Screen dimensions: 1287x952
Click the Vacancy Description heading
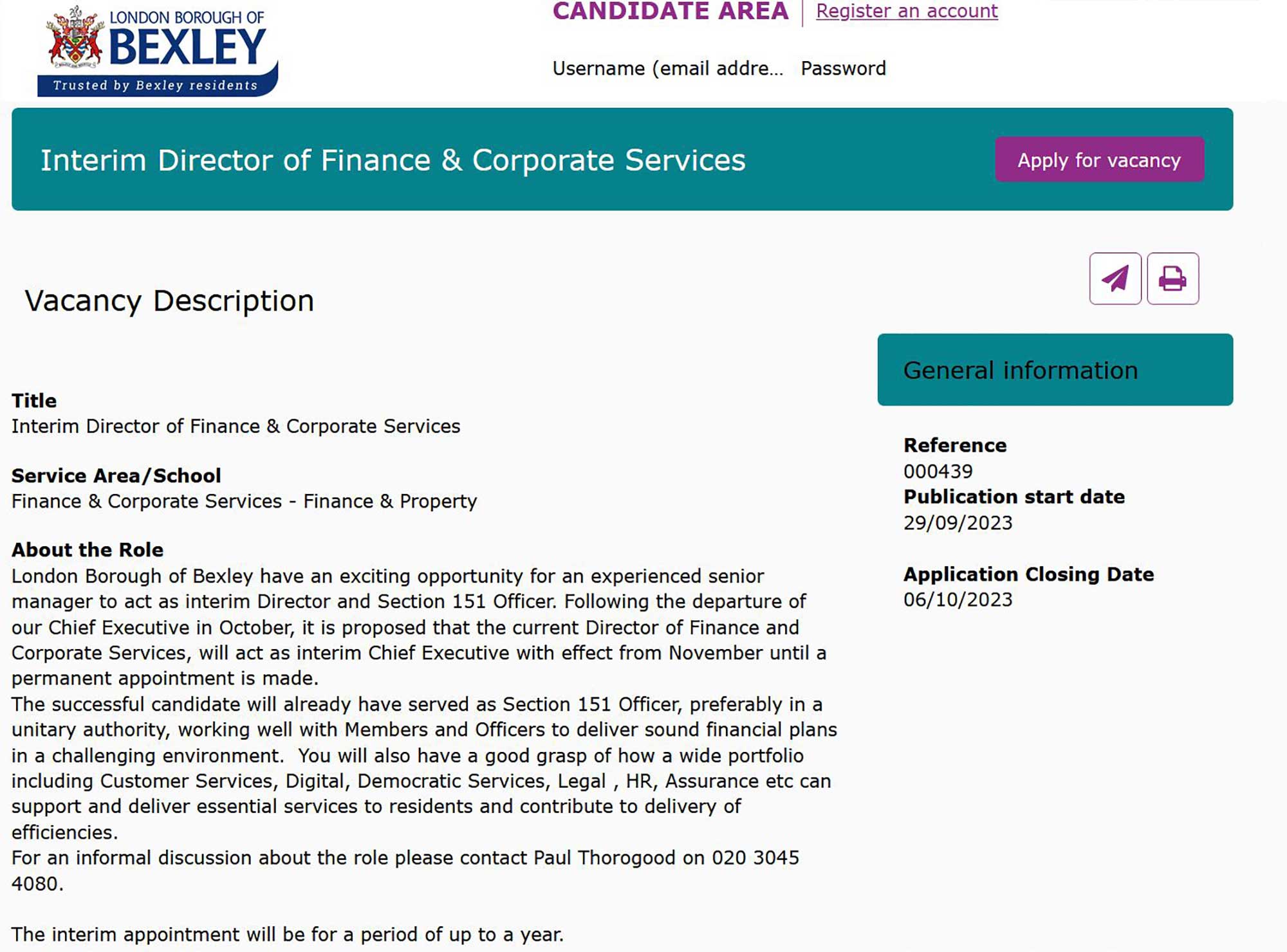click(169, 300)
